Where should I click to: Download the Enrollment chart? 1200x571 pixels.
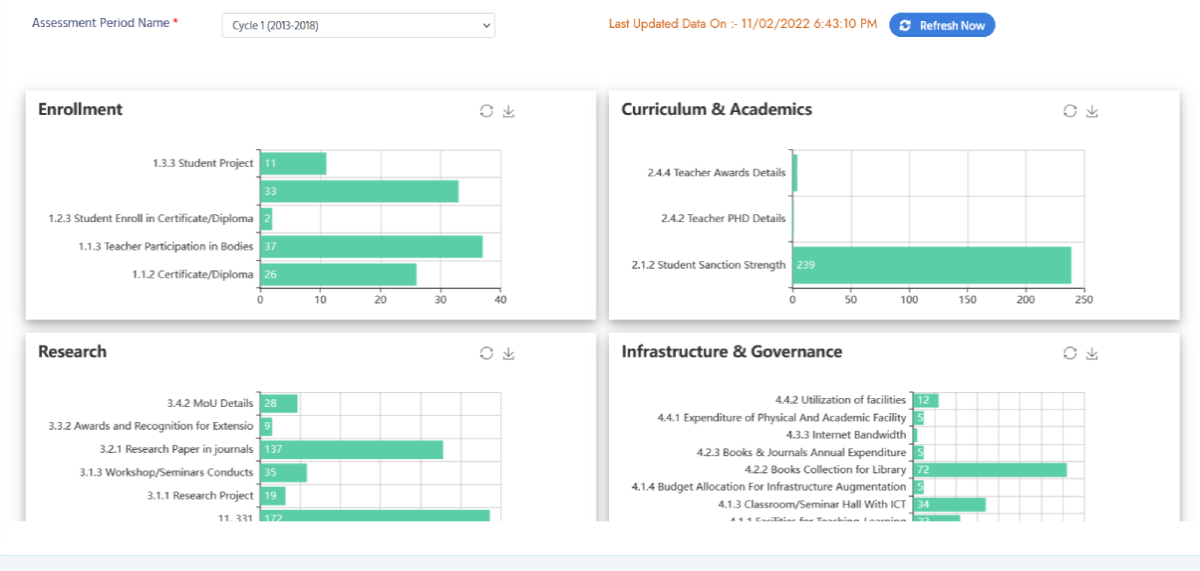(x=508, y=111)
